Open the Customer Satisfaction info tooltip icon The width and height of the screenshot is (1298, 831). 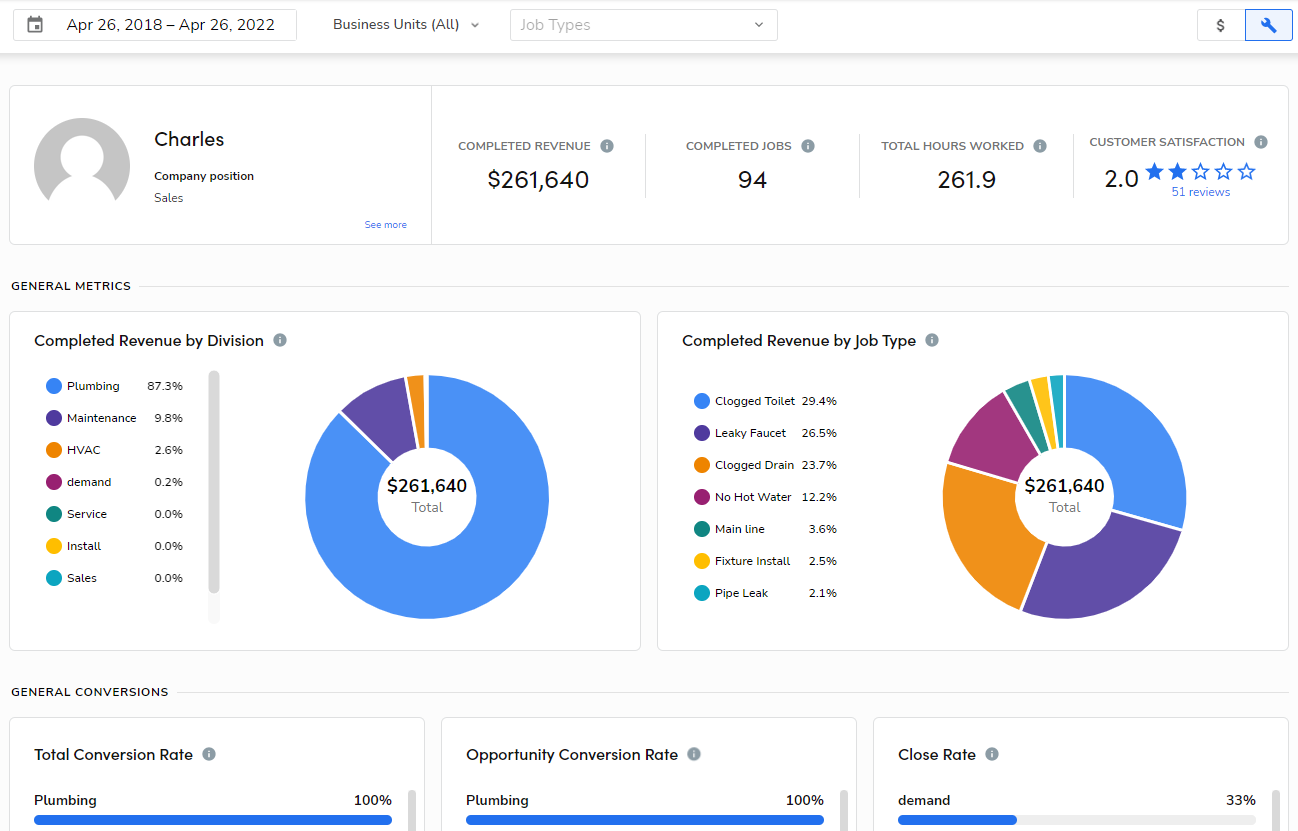[x=1260, y=141]
